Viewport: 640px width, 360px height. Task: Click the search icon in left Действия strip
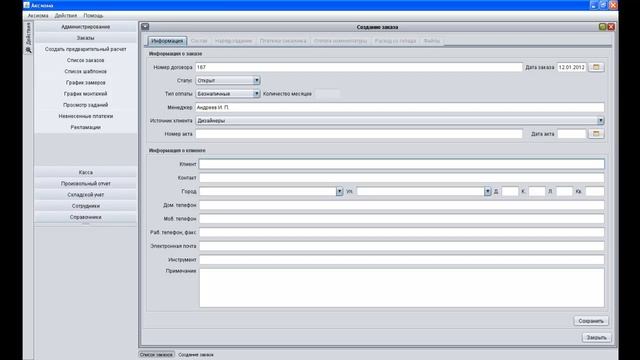pos(28,50)
